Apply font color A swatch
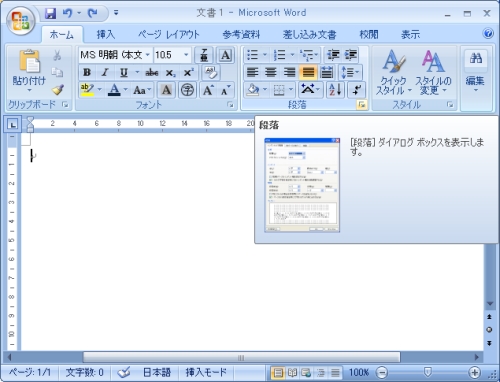Image resolution: width=500 pixels, height=382 pixels. coord(114,90)
